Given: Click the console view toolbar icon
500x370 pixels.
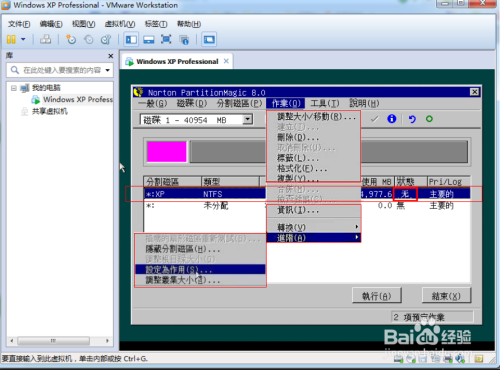Looking at the screenshot, I should [x=209, y=40].
